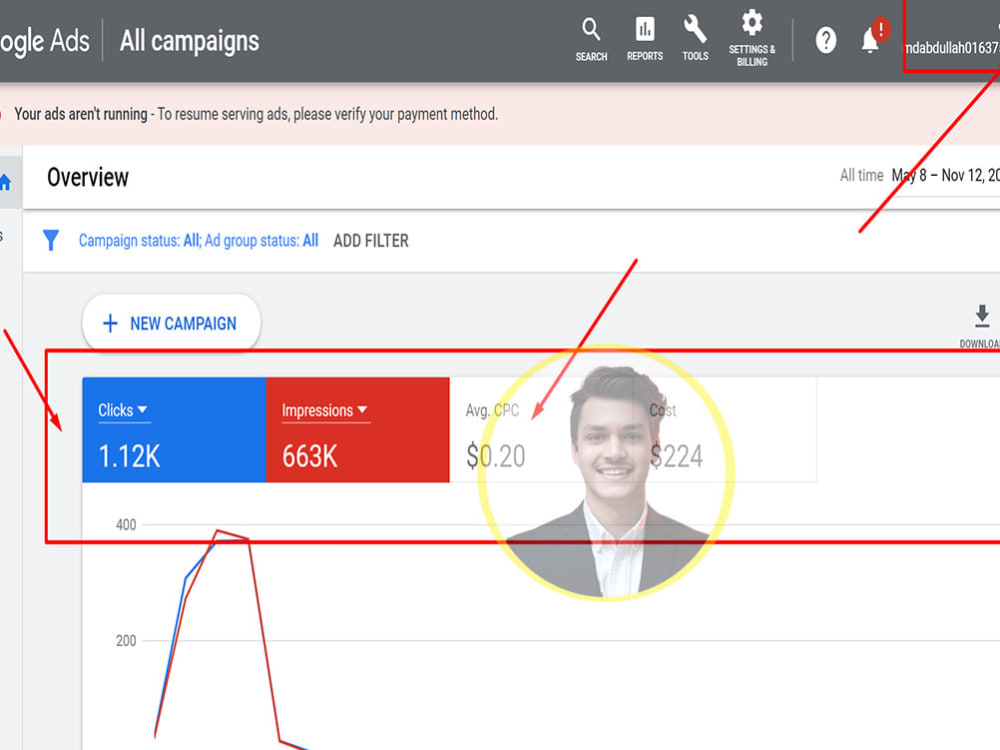Open the Impressions metric dropdown

tap(324, 410)
